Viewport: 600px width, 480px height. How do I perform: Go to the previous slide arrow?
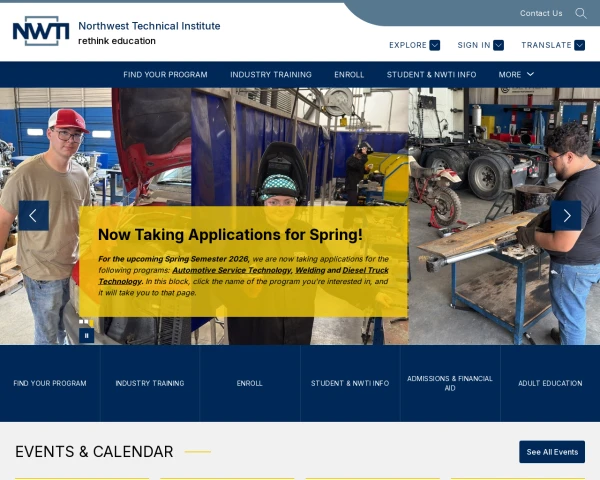(33, 215)
